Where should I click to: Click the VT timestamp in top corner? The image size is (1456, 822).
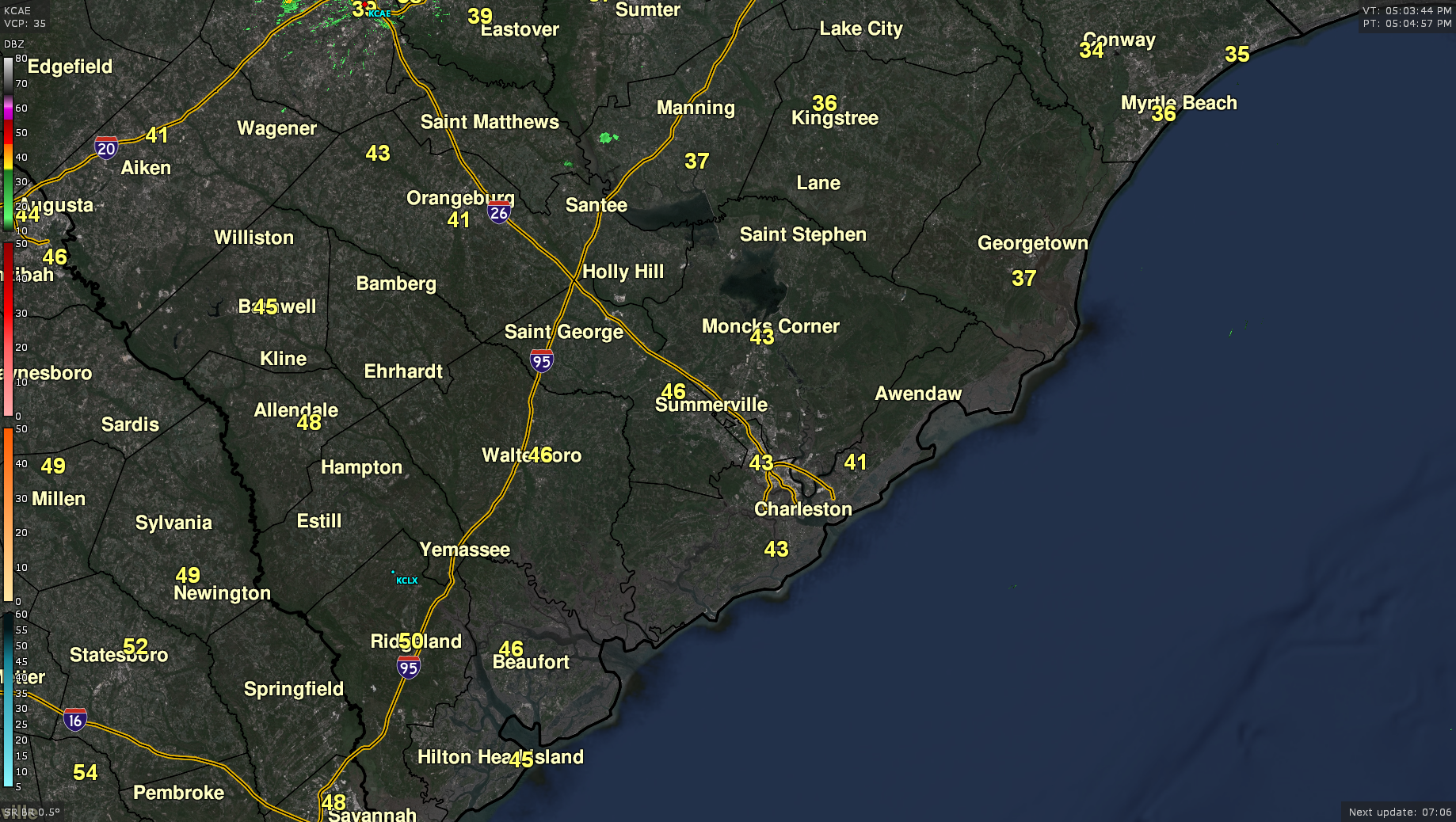pos(1407,11)
